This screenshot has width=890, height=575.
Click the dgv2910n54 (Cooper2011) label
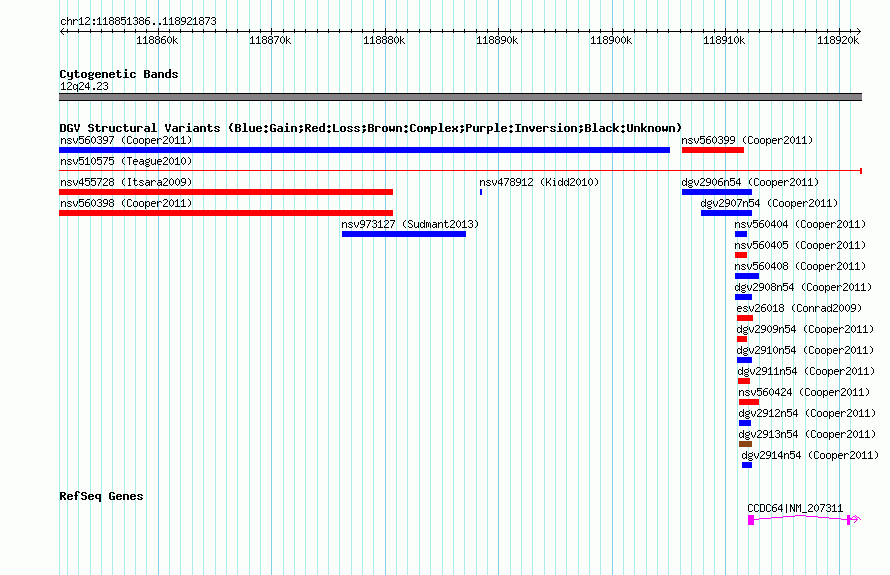805,350
